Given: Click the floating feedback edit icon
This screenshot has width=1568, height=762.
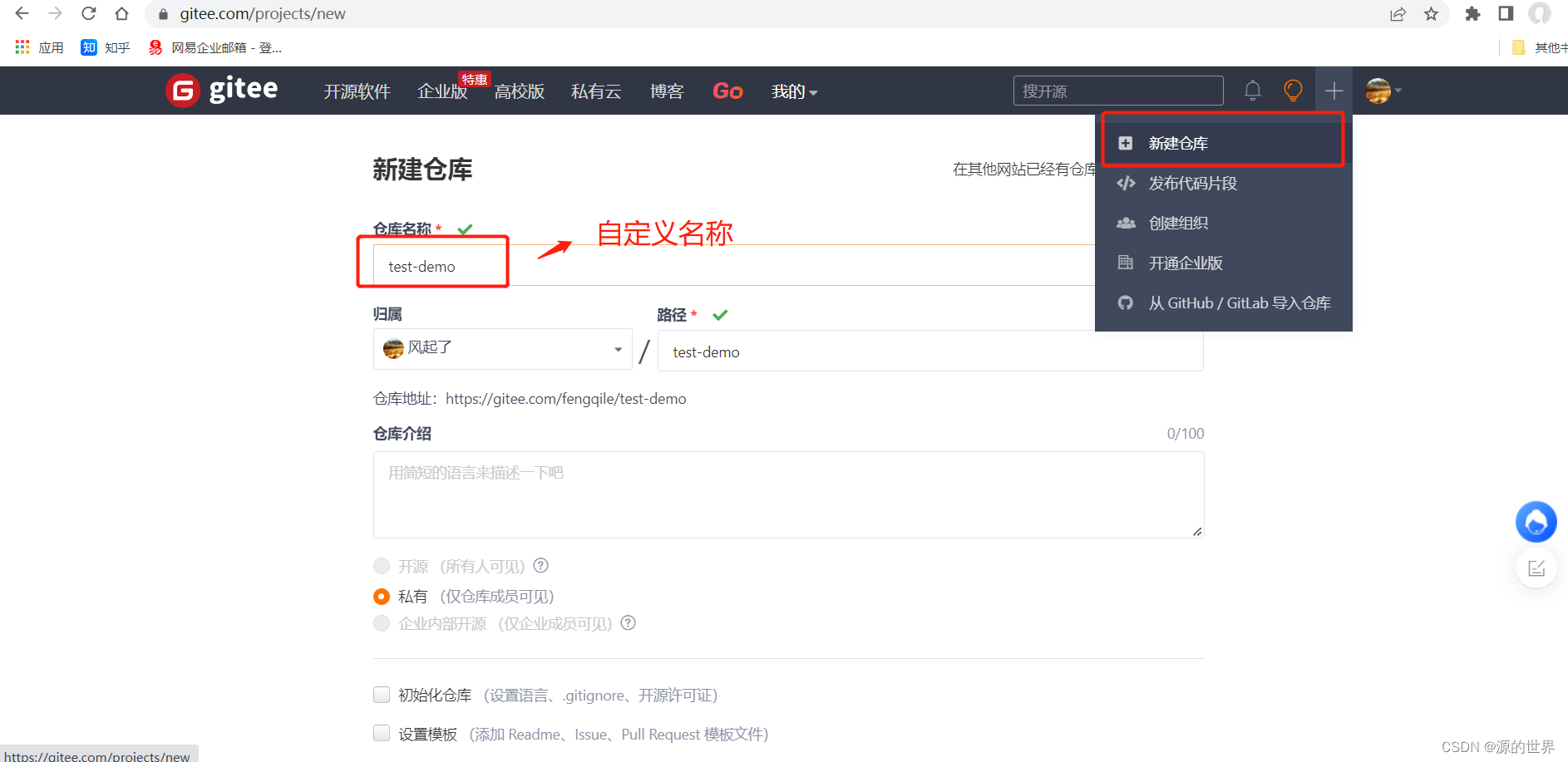Looking at the screenshot, I should (1536, 568).
